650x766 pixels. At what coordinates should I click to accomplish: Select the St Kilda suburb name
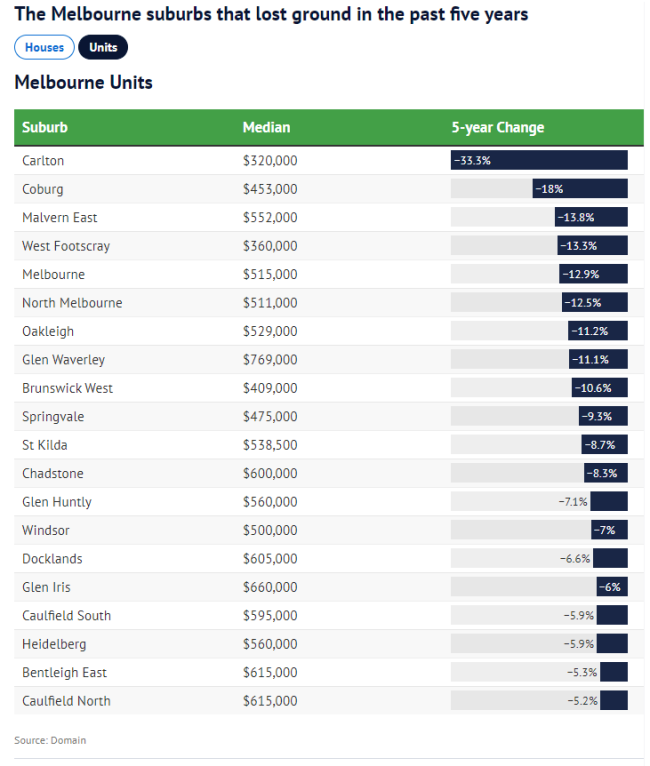coord(45,445)
